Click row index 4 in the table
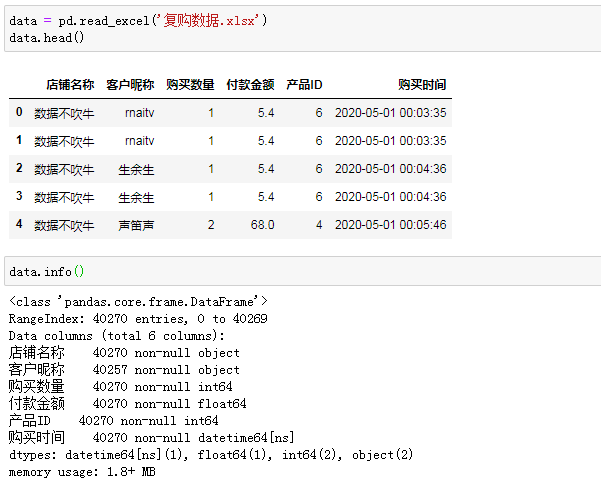This screenshot has height=480, width=601. point(19,224)
